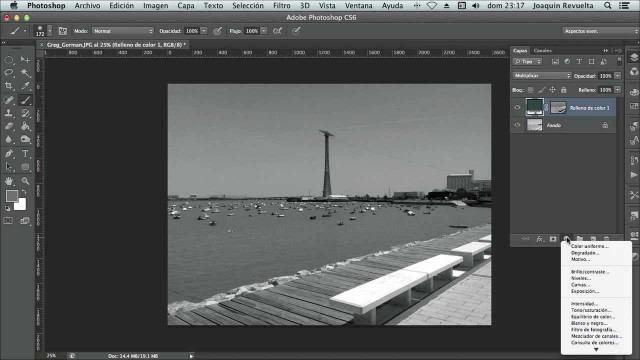Filter layers by adjustment layers
Image resolution: width=640 pixels, height=360 pixels.
pos(567,62)
